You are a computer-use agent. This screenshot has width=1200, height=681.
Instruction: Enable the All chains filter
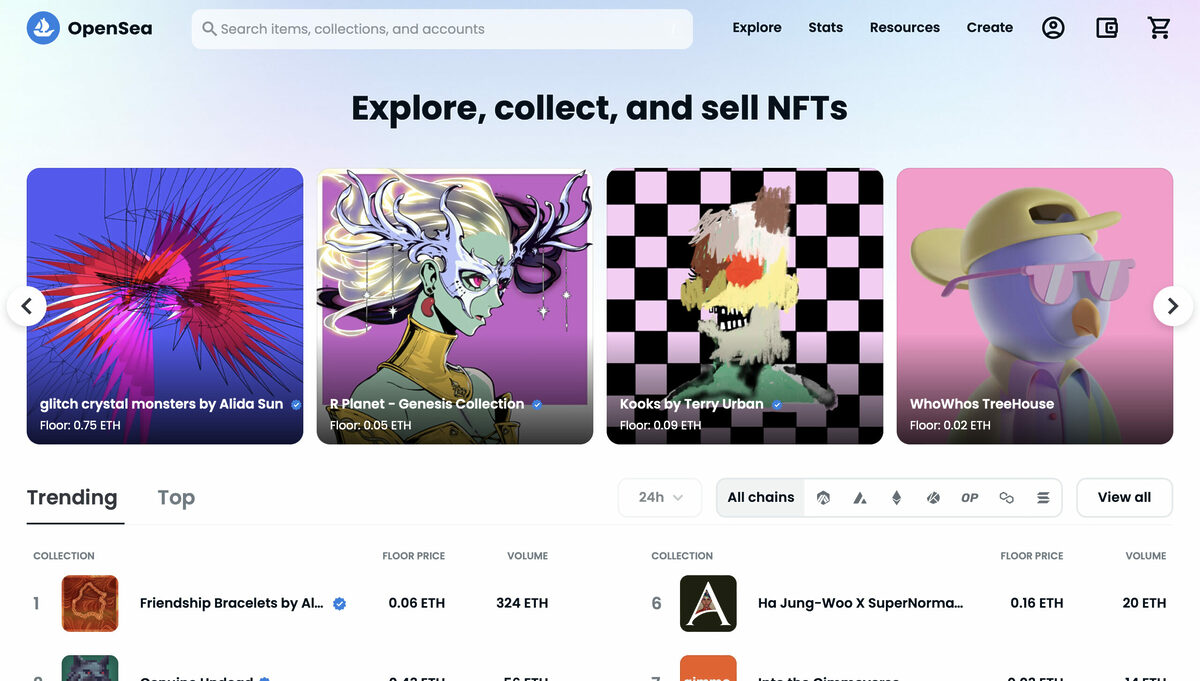760,497
